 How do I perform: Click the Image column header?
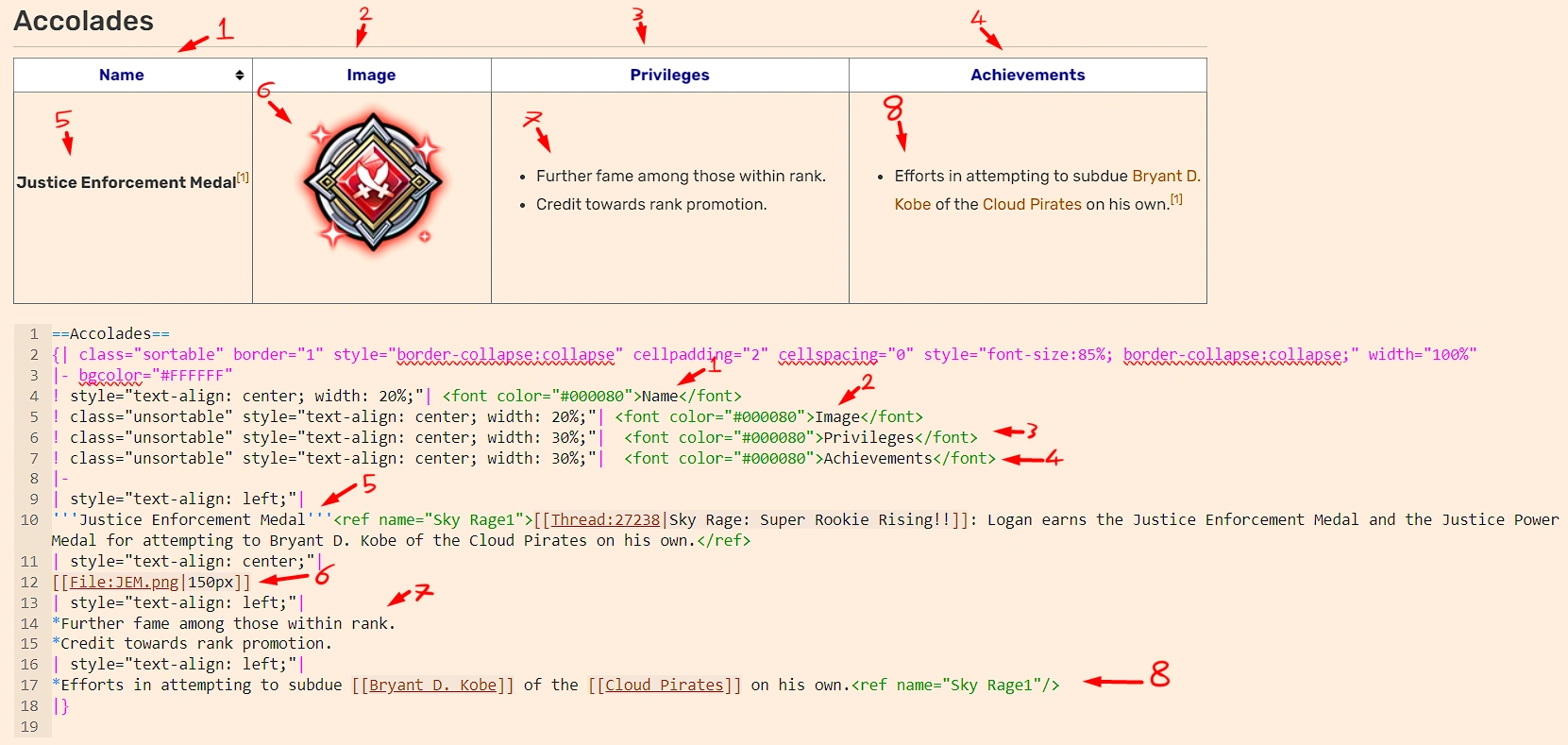tap(371, 76)
